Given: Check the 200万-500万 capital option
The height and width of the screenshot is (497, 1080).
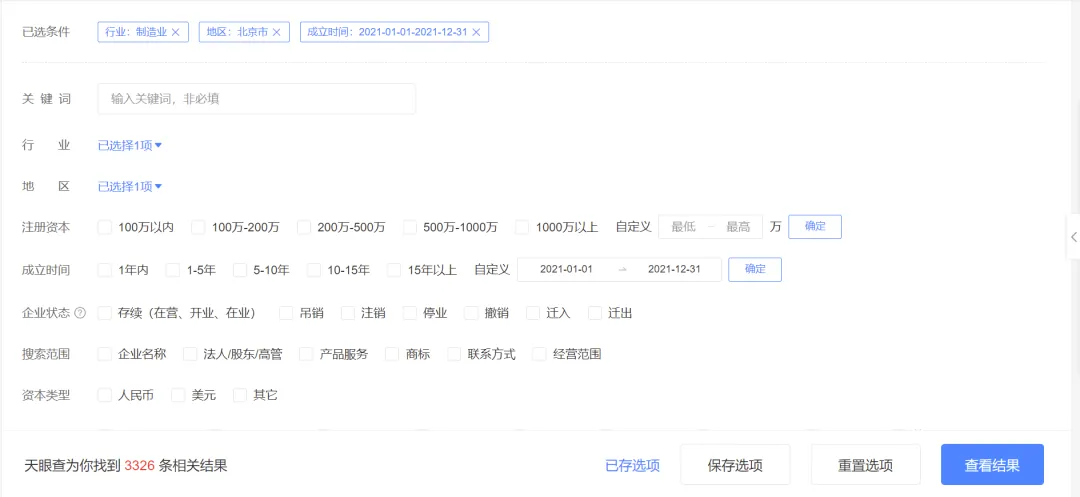Looking at the screenshot, I should 304,227.
